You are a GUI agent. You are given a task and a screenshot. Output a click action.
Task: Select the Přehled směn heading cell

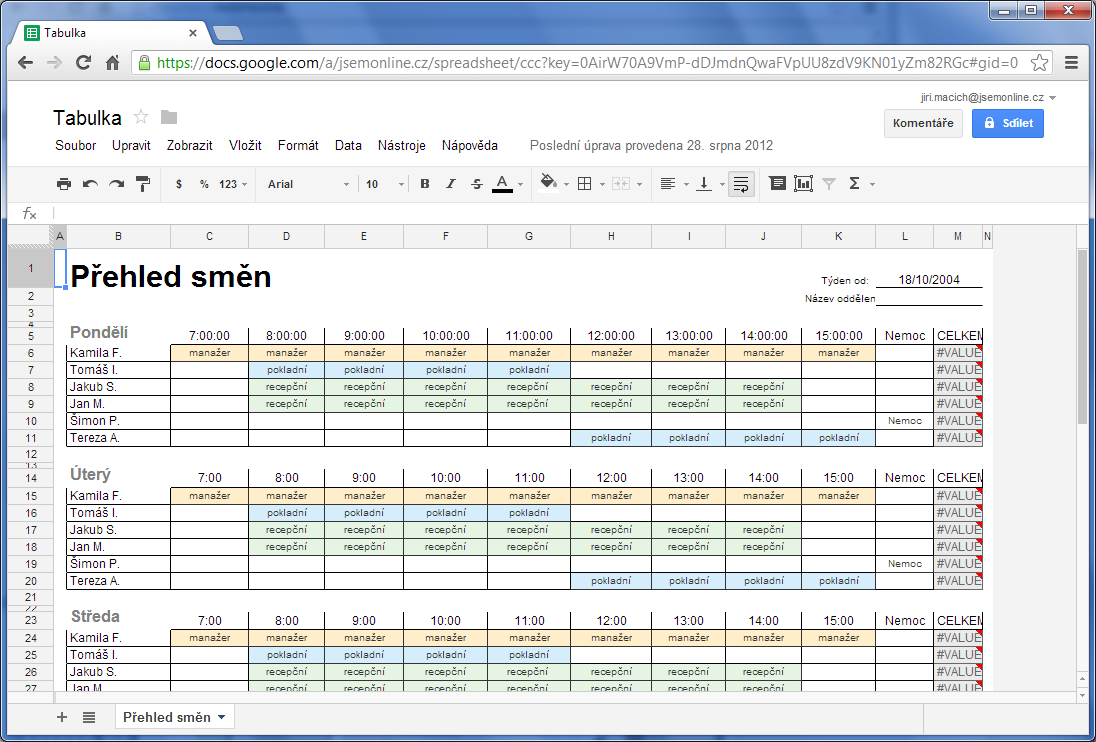coord(171,277)
